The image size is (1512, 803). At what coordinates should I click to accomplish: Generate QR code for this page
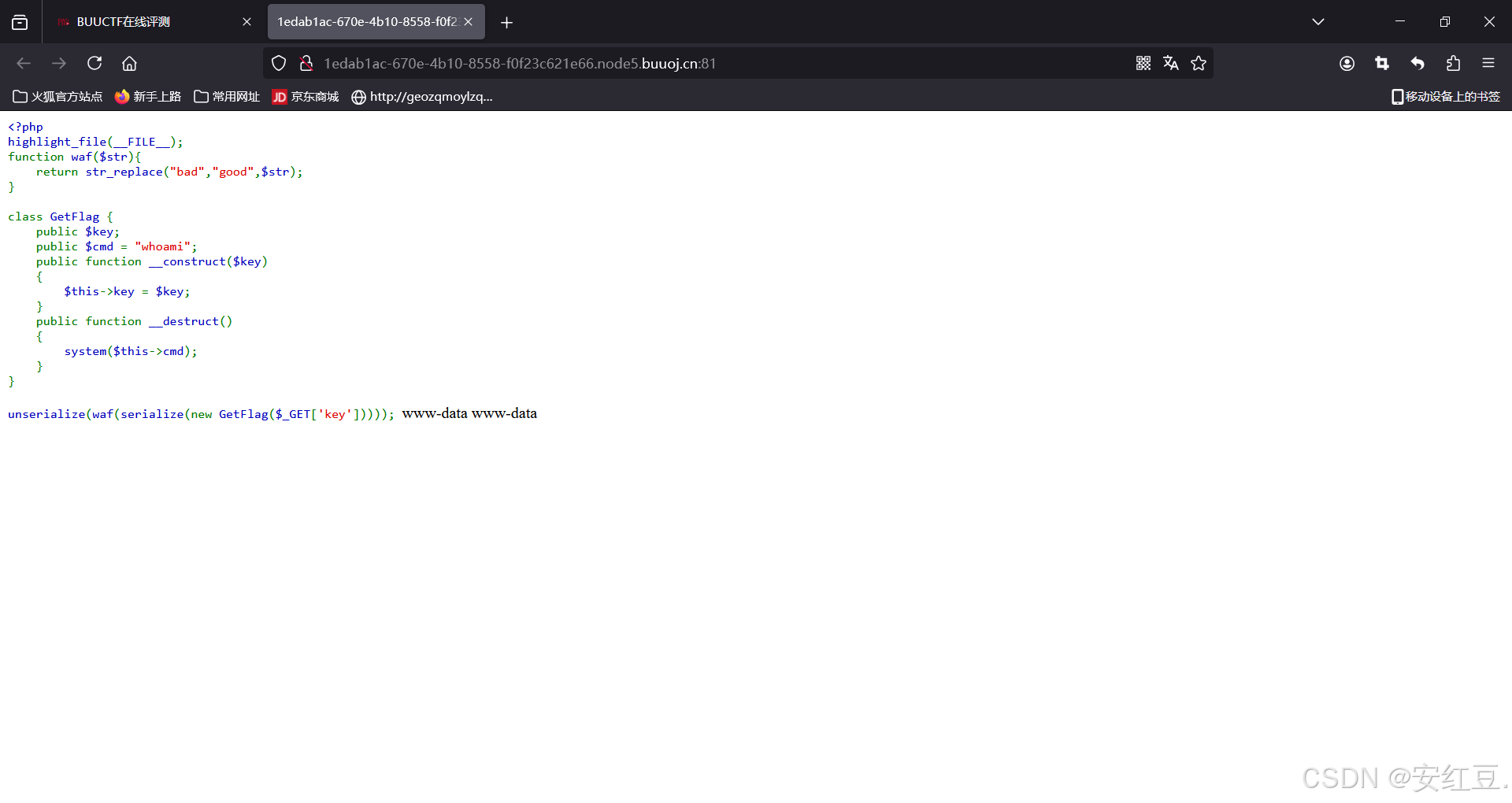(x=1143, y=63)
